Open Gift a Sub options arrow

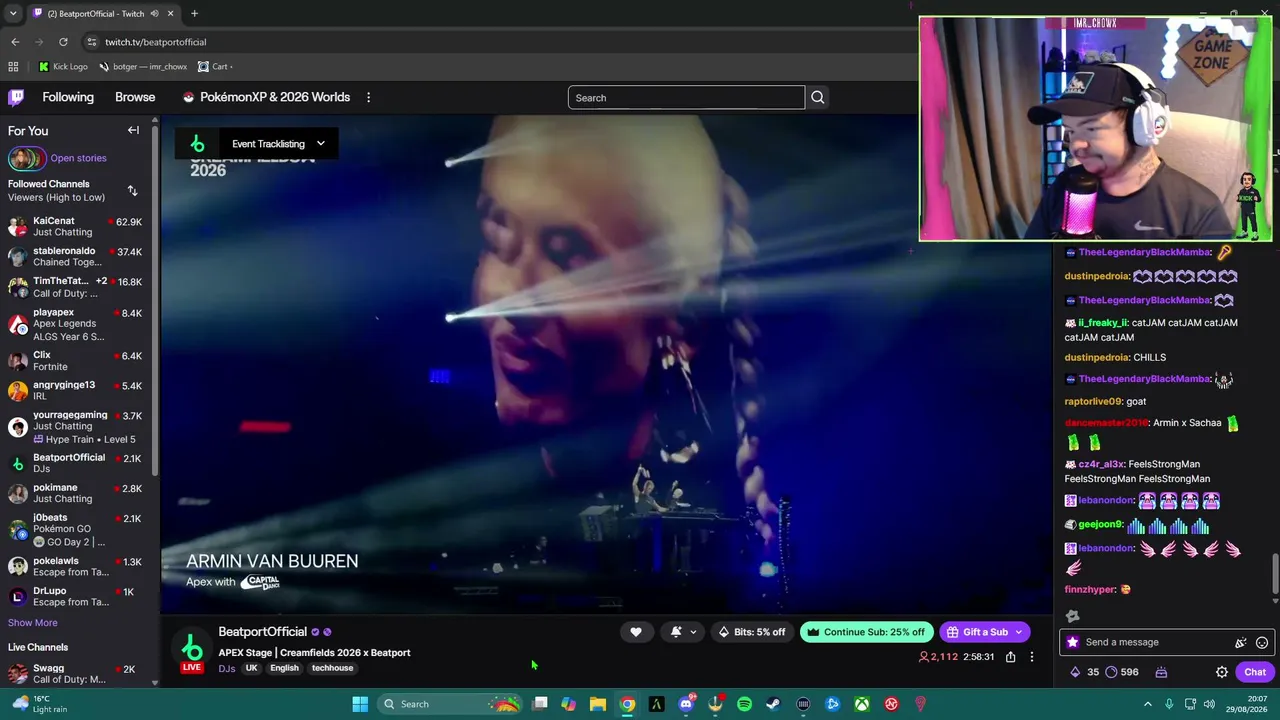tap(1019, 632)
